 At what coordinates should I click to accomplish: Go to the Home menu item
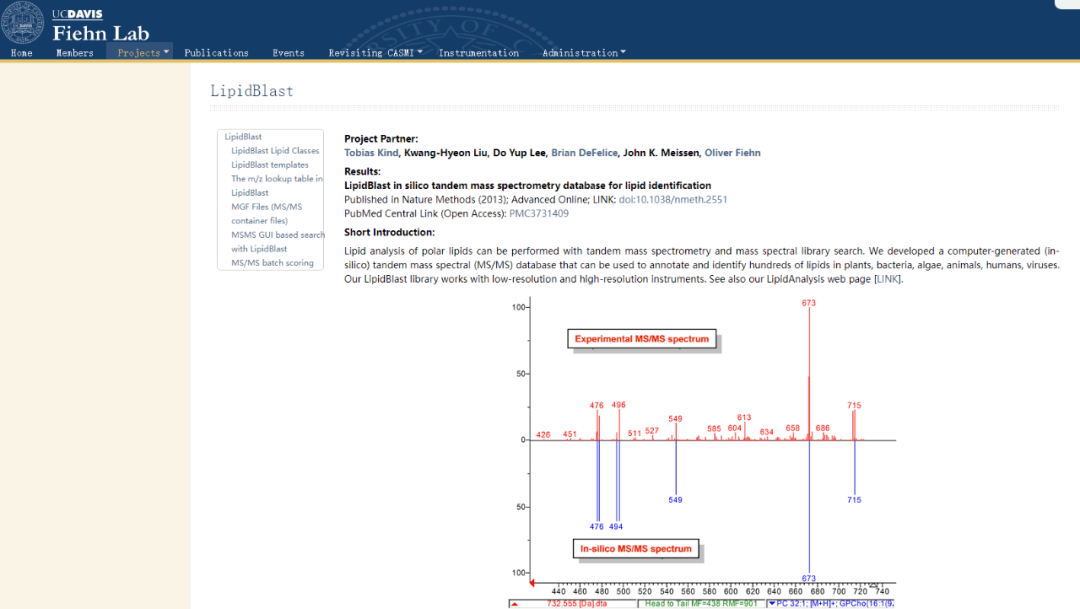click(21, 52)
